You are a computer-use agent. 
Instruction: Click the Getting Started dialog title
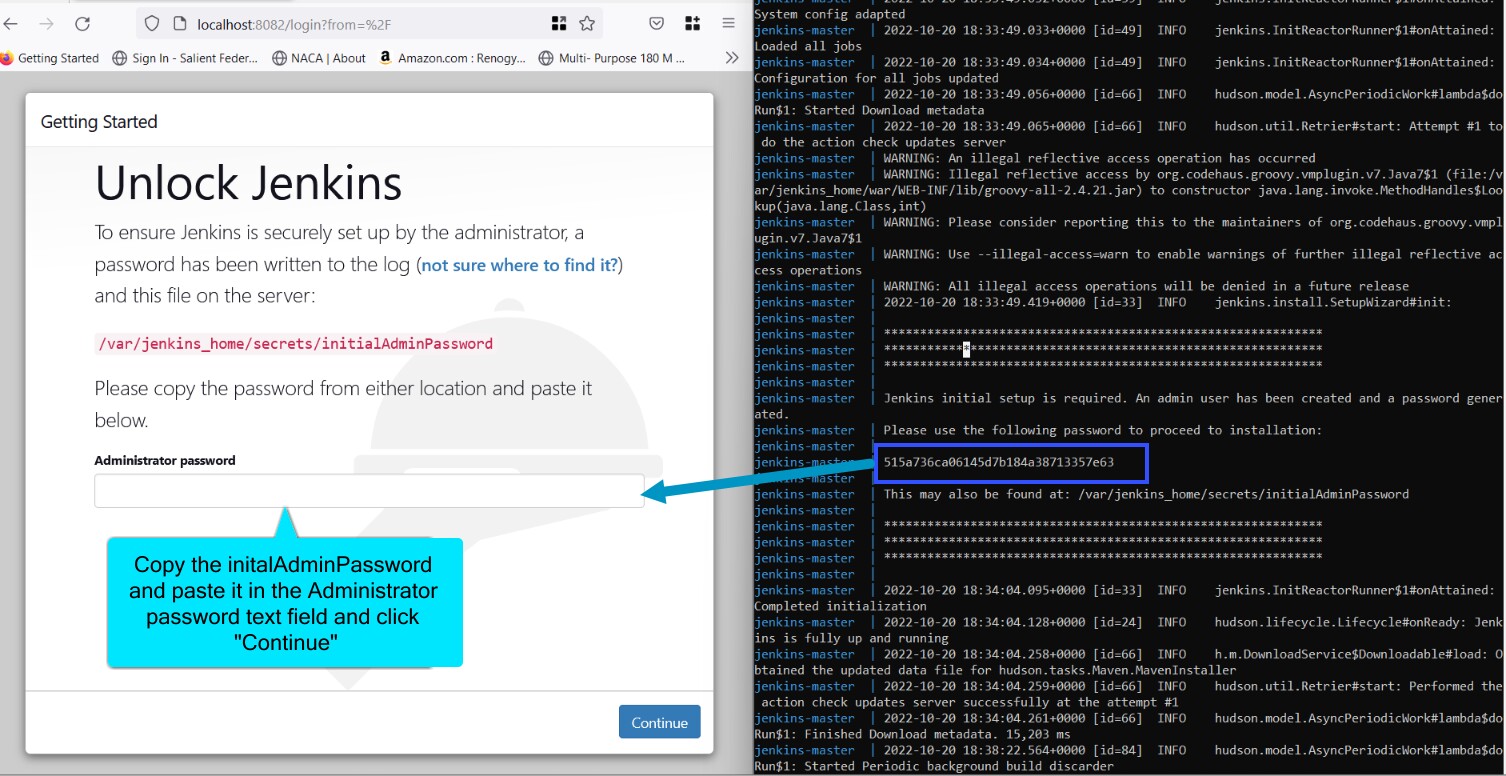(99, 122)
